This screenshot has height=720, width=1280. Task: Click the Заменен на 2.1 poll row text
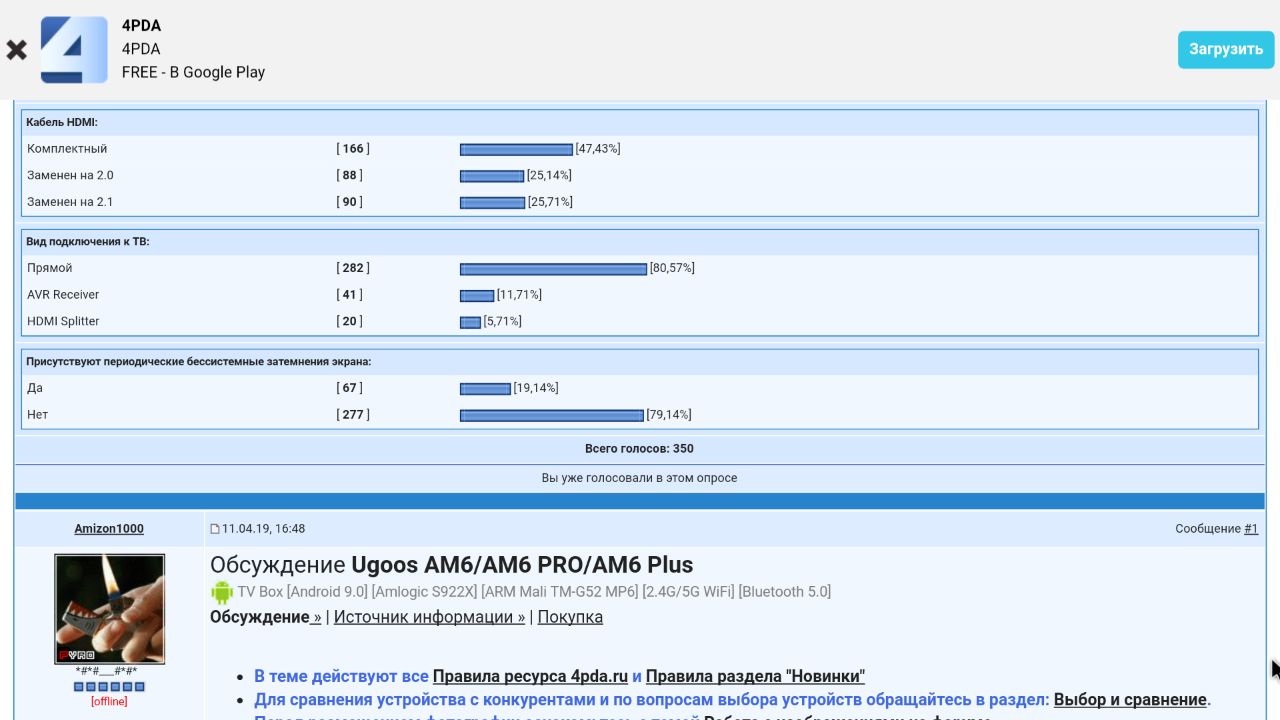point(70,202)
